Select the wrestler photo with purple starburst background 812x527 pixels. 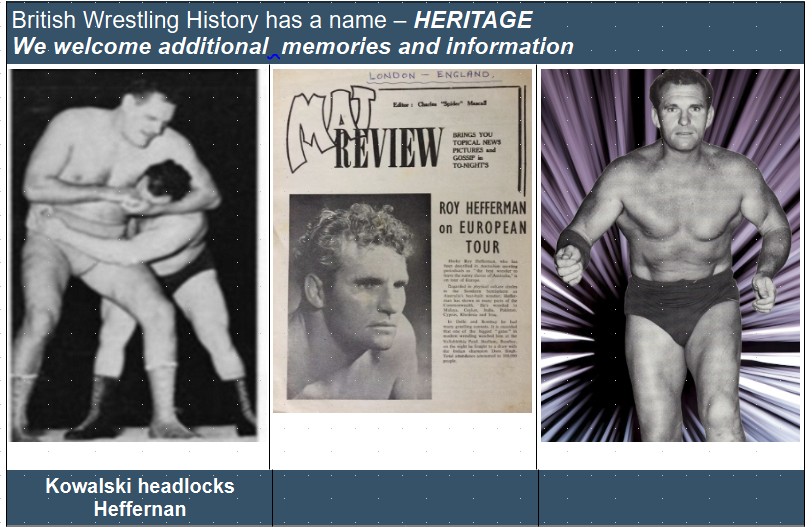click(x=670, y=255)
